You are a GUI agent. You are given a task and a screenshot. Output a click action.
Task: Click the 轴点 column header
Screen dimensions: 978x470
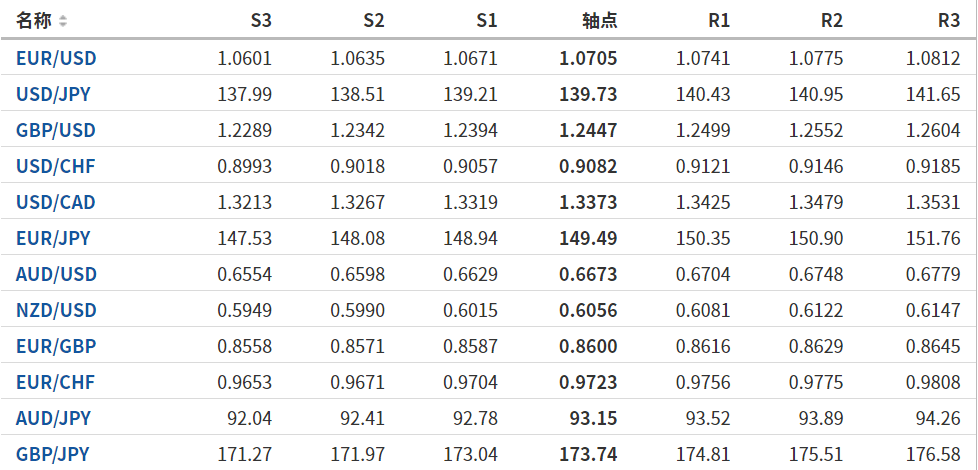point(599,21)
